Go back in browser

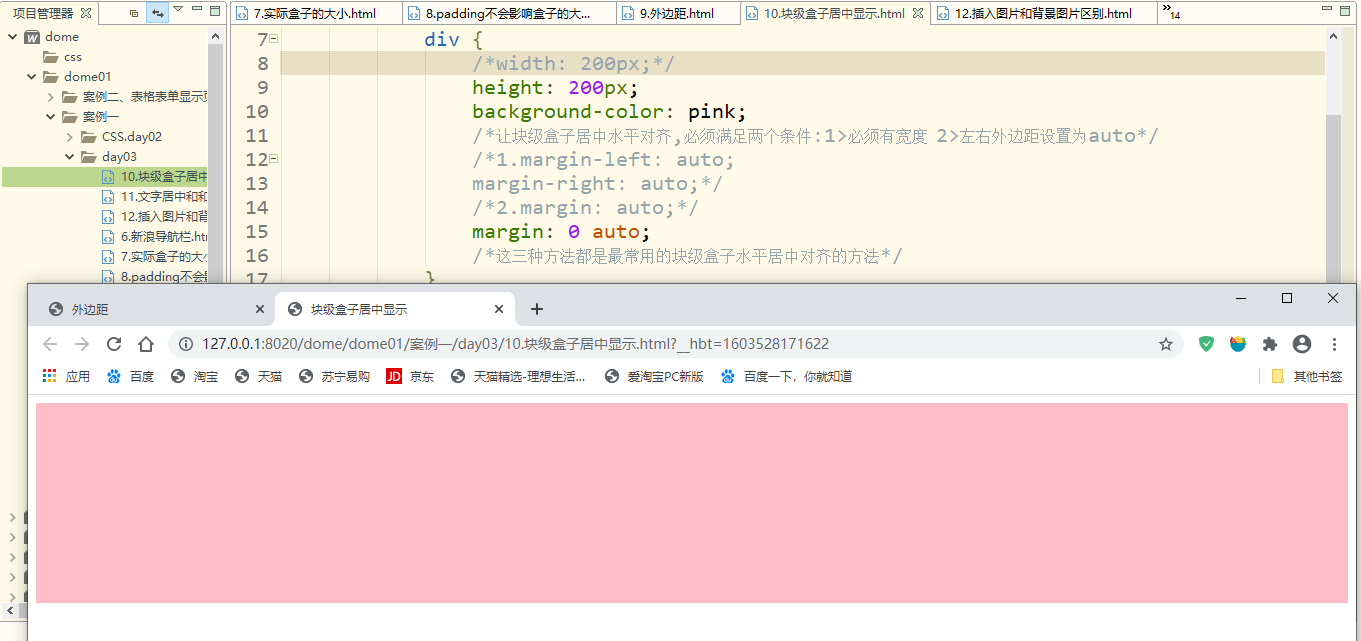50,344
